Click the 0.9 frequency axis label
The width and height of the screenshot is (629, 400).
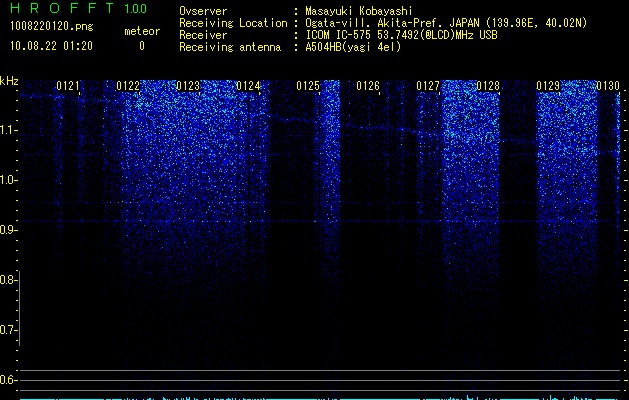point(9,230)
